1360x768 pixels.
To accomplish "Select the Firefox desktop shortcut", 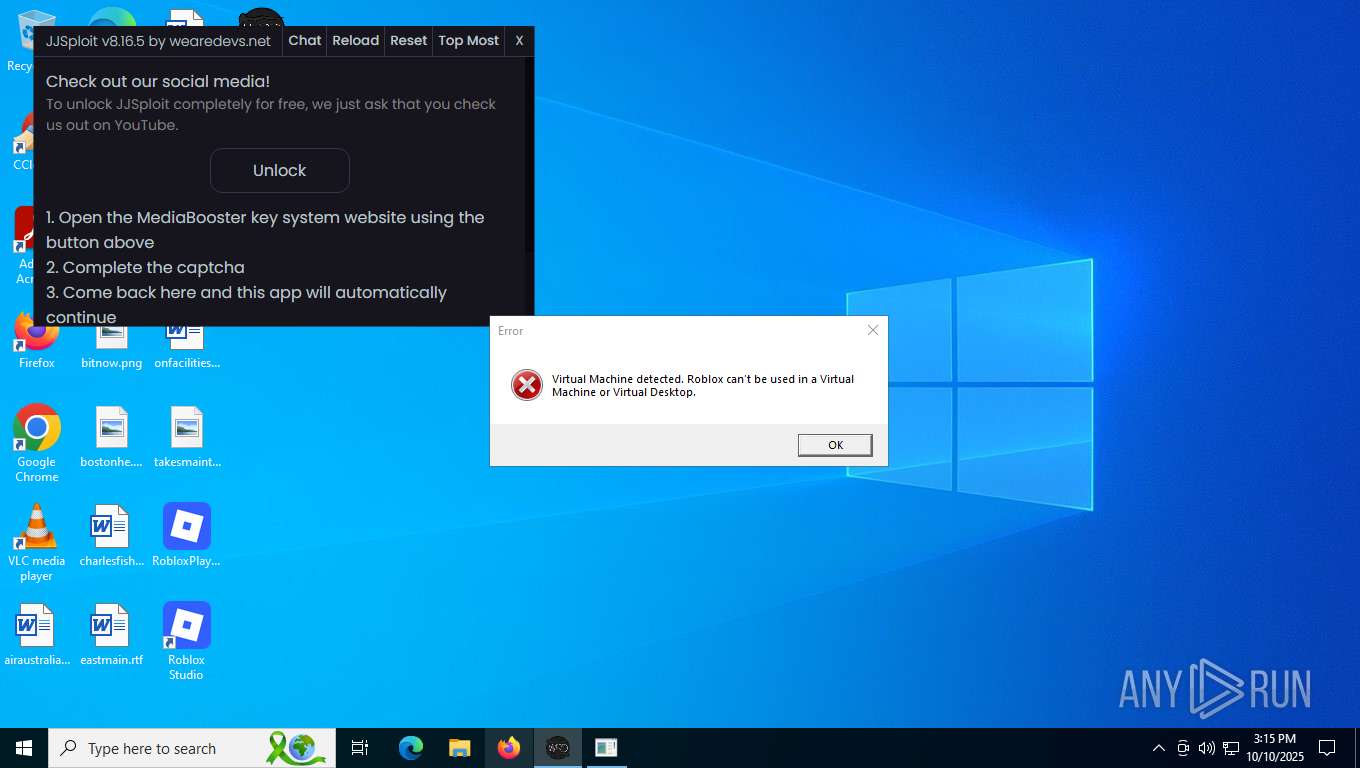I will coord(37,340).
